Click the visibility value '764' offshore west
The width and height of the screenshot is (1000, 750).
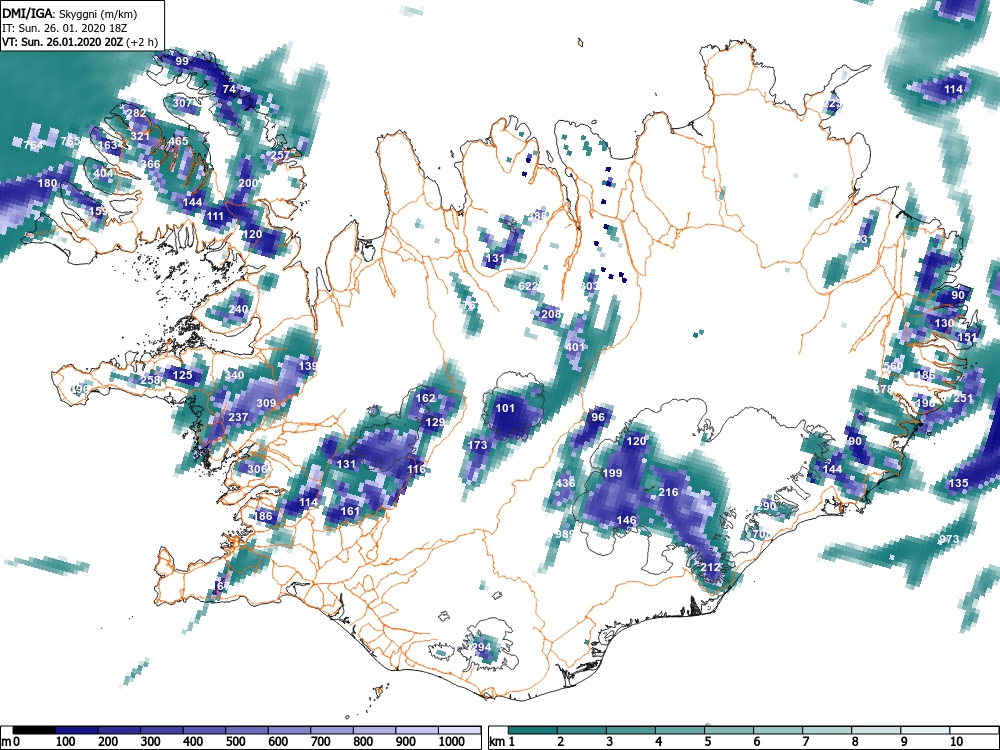tap(33, 145)
